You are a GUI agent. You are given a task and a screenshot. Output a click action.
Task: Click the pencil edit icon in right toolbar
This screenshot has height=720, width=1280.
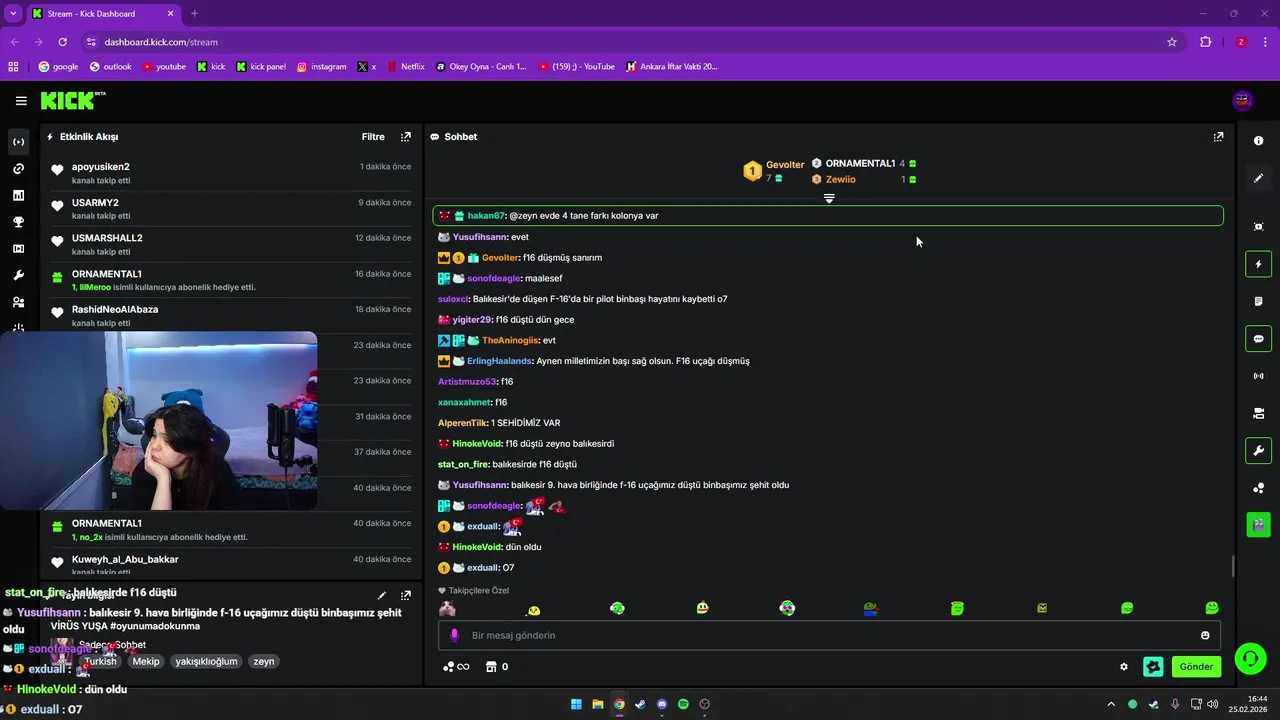pos(1258,178)
